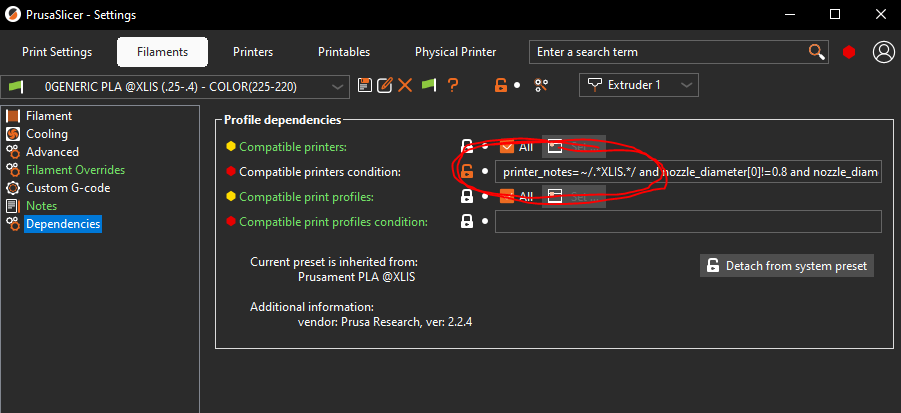Click the yellow hexagon beside Compatible printers
Viewport: 901px width, 413px height.
click(231, 146)
